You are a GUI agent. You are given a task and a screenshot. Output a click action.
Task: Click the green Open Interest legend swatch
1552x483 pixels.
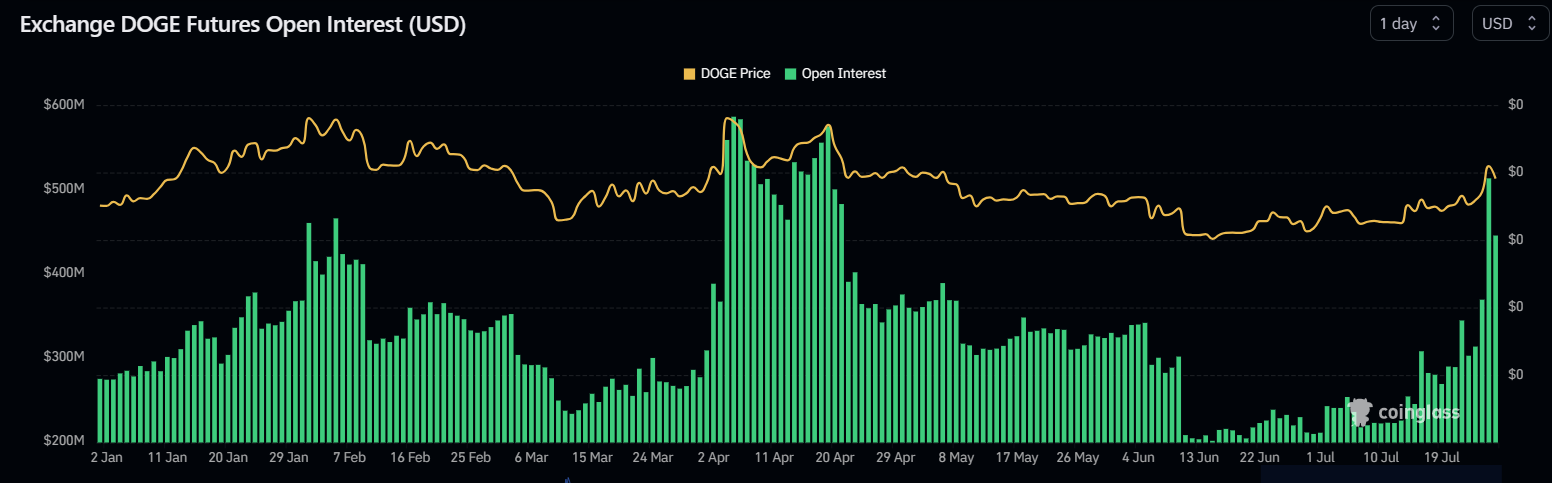click(x=791, y=73)
